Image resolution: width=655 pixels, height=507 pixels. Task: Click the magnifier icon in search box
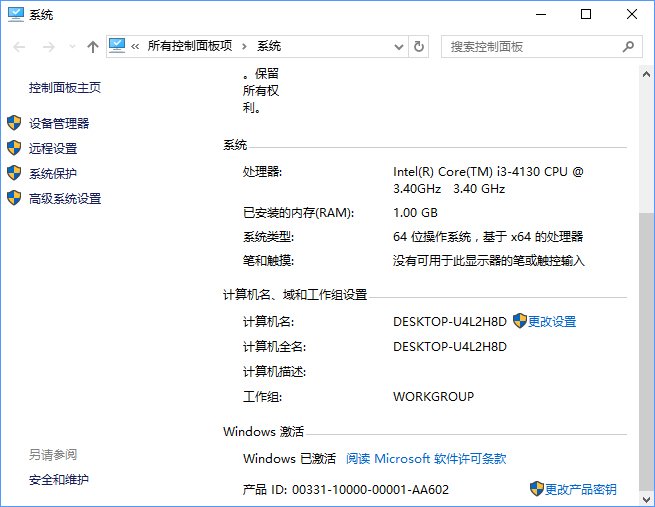click(x=628, y=46)
